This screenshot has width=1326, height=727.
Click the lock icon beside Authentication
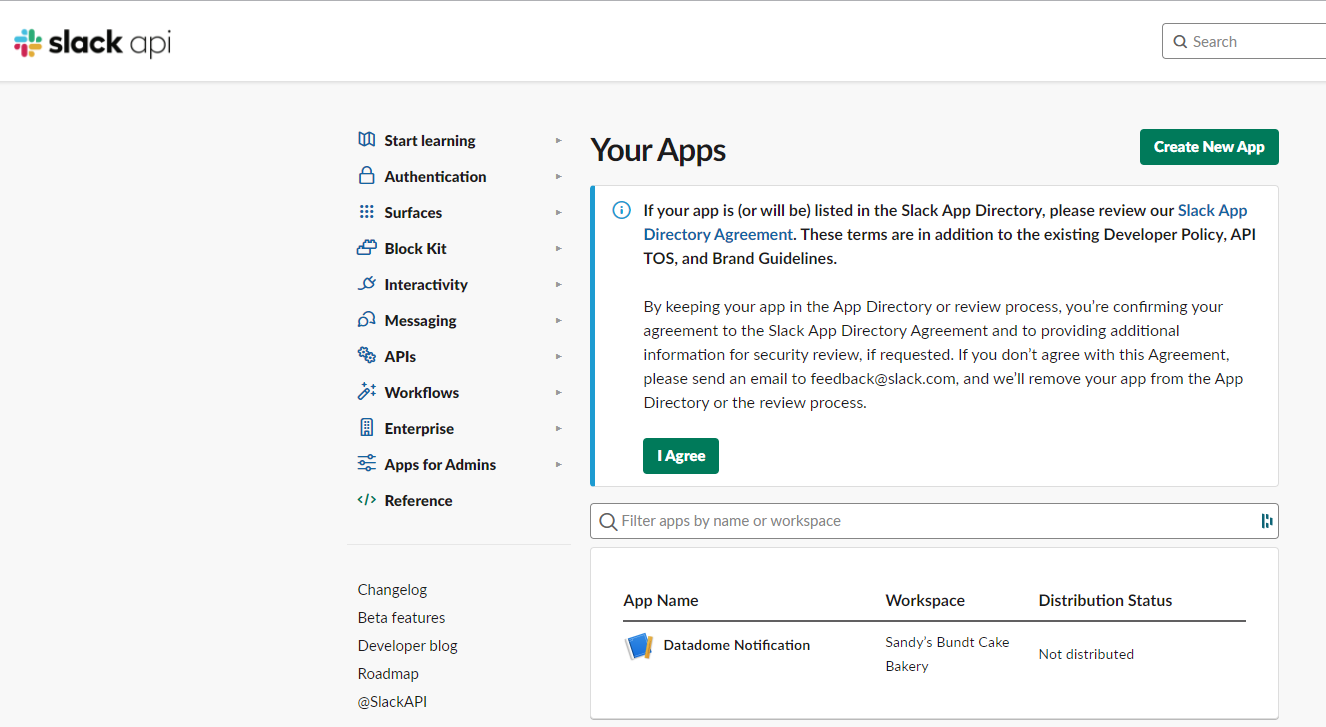click(367, 176)
